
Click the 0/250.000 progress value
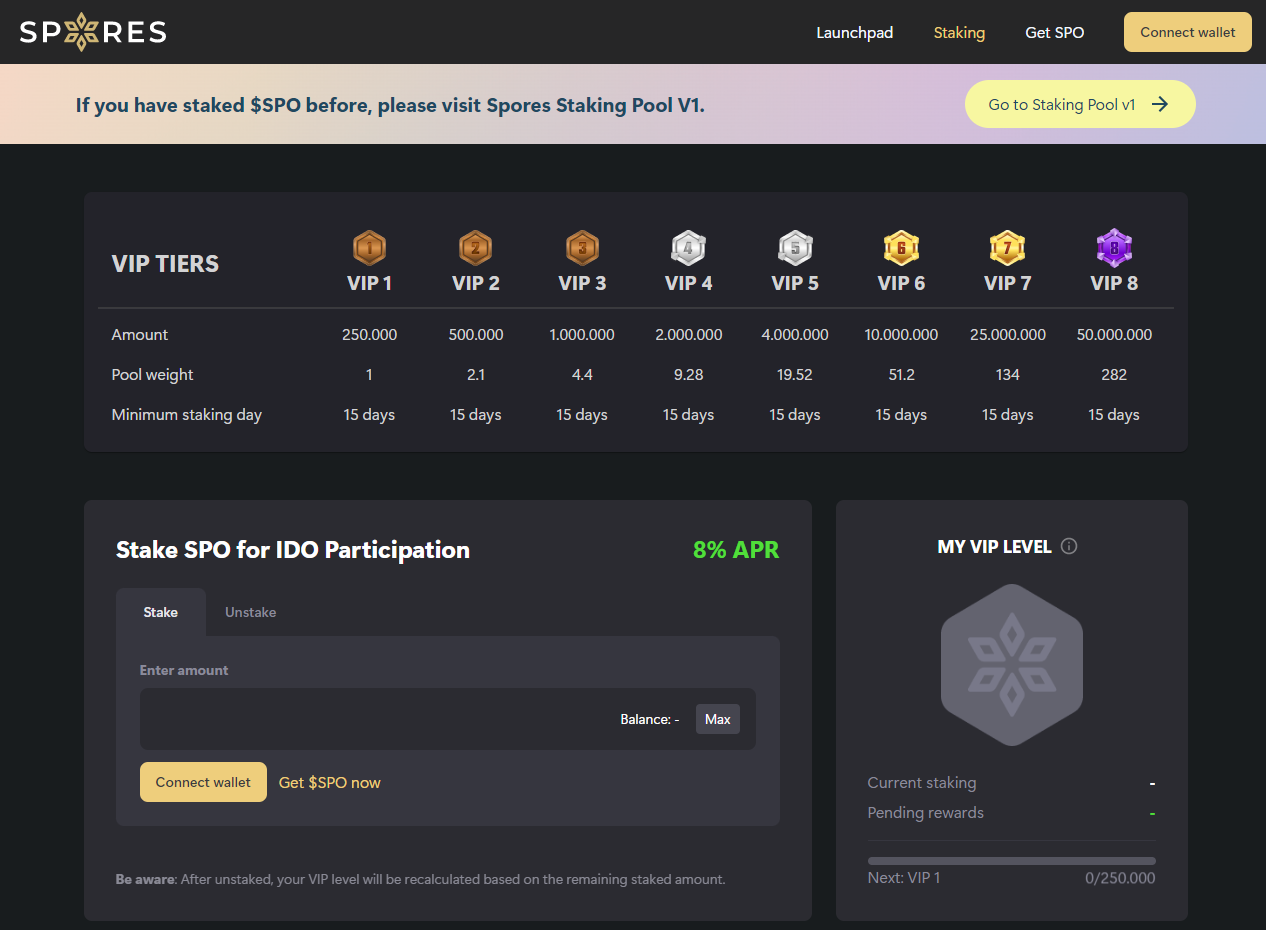tap(1120, 878)
